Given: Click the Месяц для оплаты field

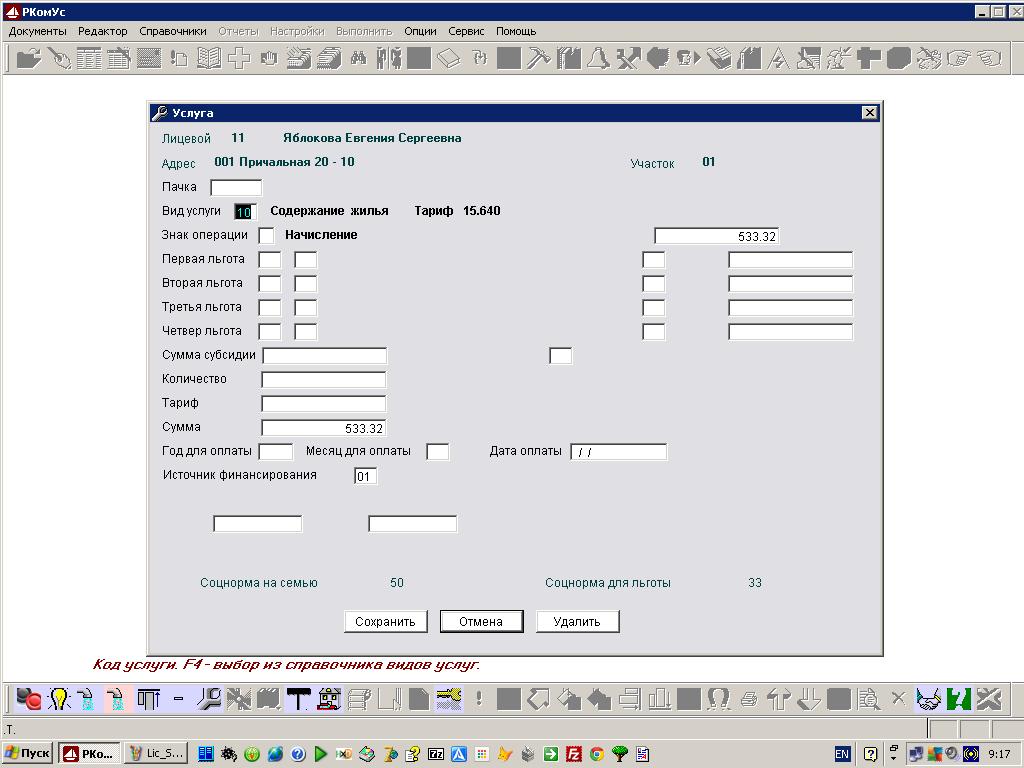Looking at the screenshot, I should pos(437,452).
